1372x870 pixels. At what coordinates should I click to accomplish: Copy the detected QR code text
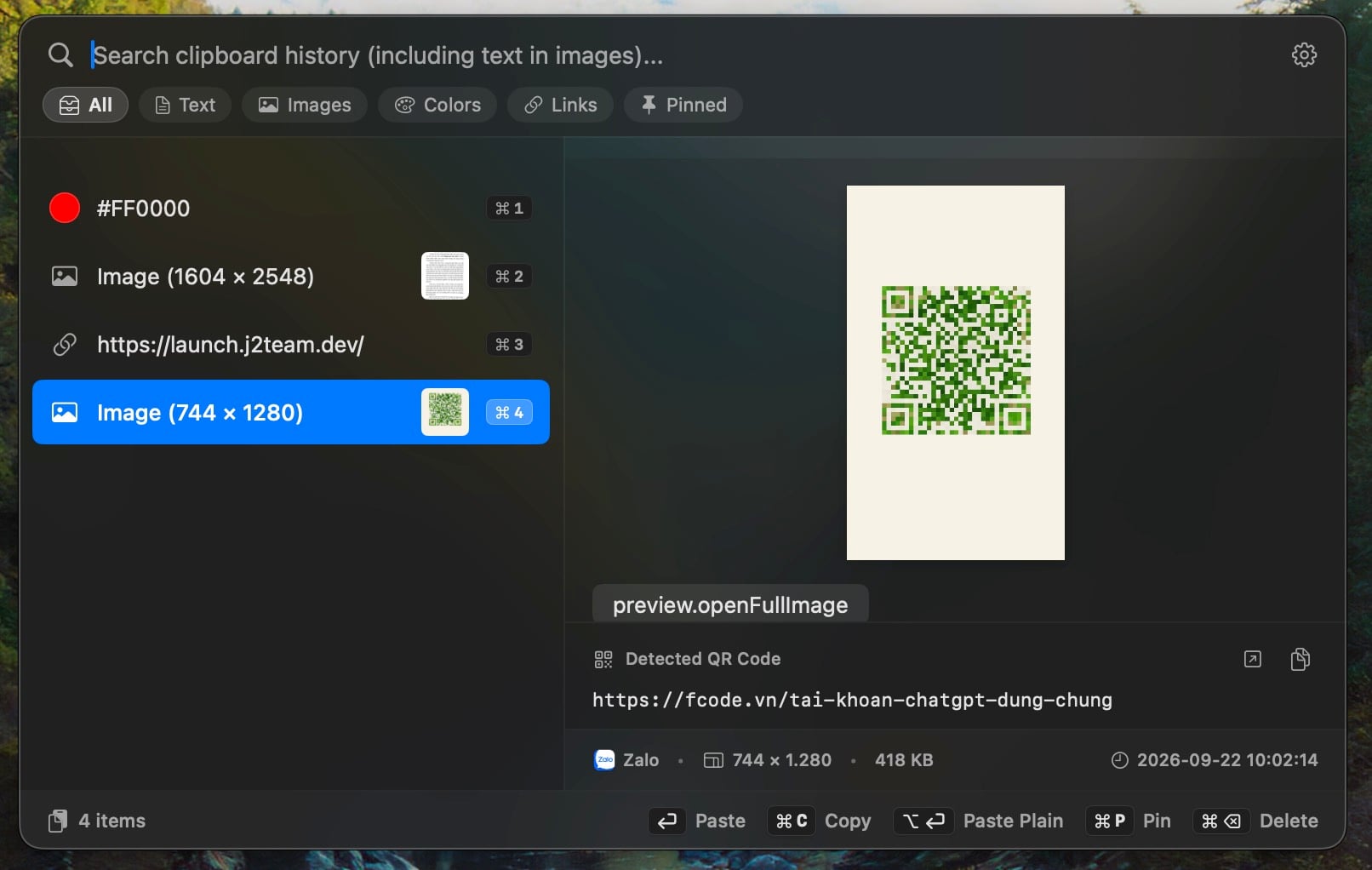click(x=1300, y=659)
